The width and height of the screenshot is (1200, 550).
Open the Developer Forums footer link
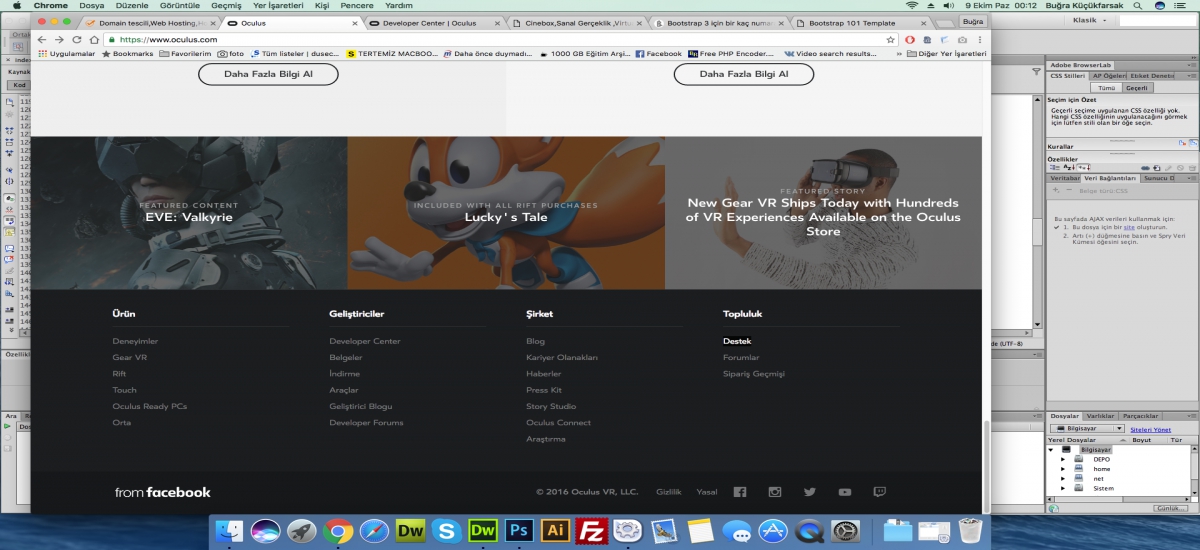click(x=366, y=423)
